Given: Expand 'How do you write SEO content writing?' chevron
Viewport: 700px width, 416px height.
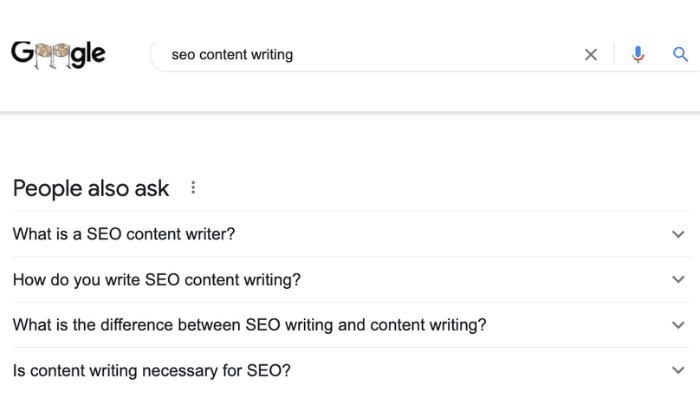Looking at the screenshot, I should pyautogui.click(x=679, y=280).
